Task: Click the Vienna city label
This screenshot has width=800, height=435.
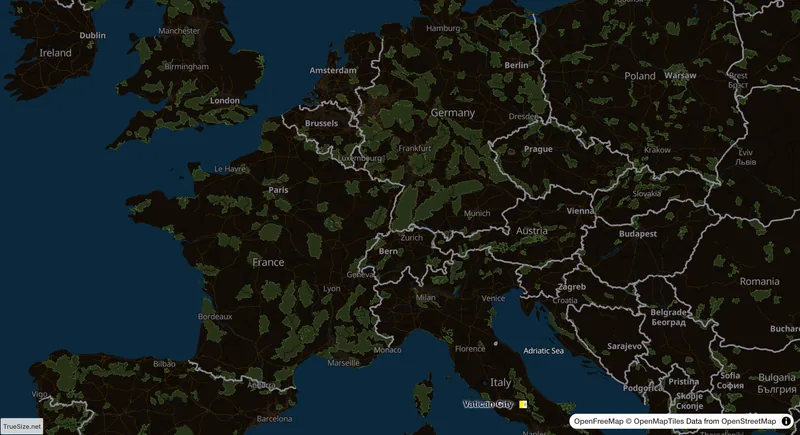Action: point(580,211)
